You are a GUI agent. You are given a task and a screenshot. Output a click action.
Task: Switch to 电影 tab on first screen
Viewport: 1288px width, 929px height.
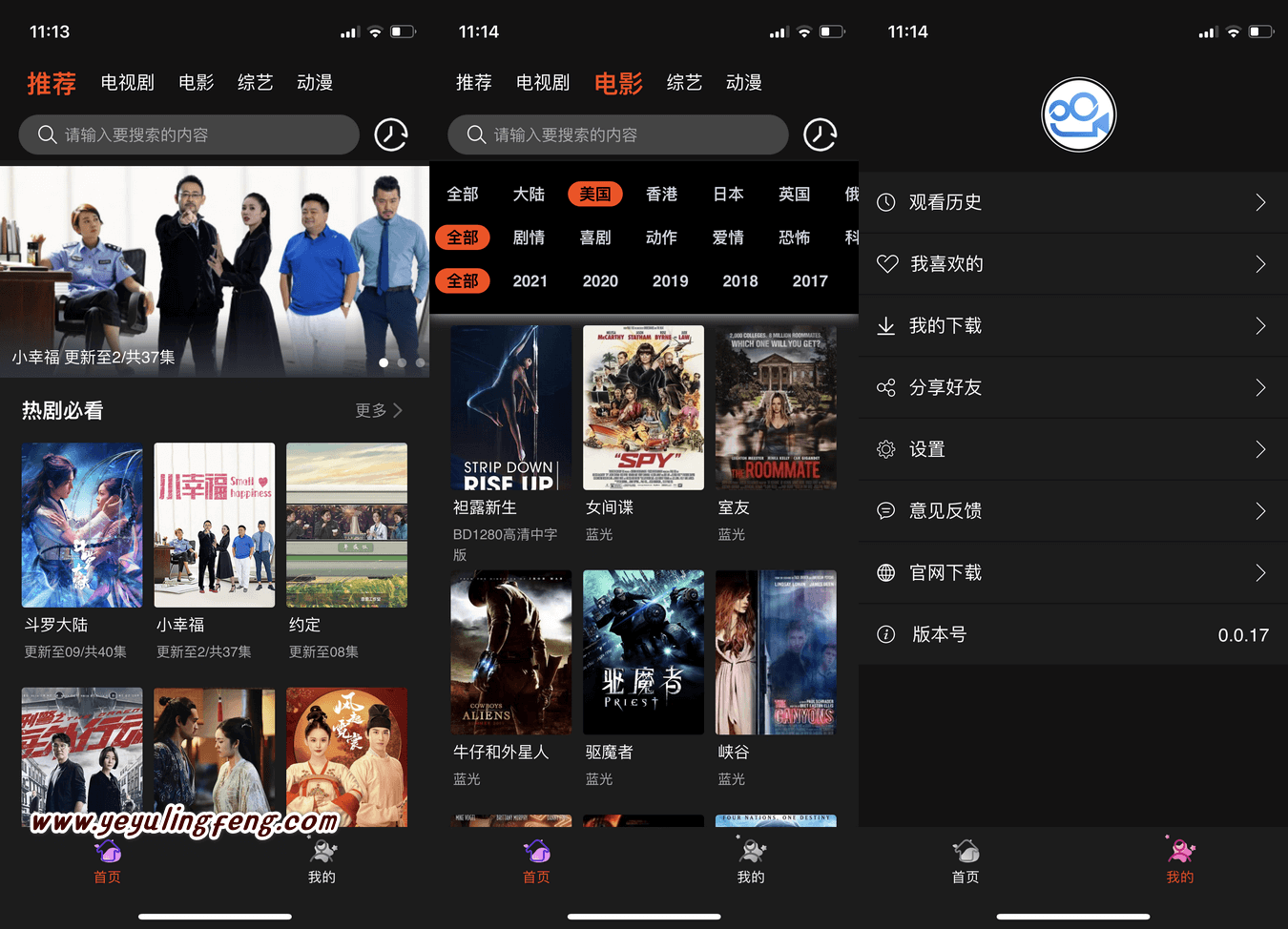pyautogui.click(x=197, y=83)
